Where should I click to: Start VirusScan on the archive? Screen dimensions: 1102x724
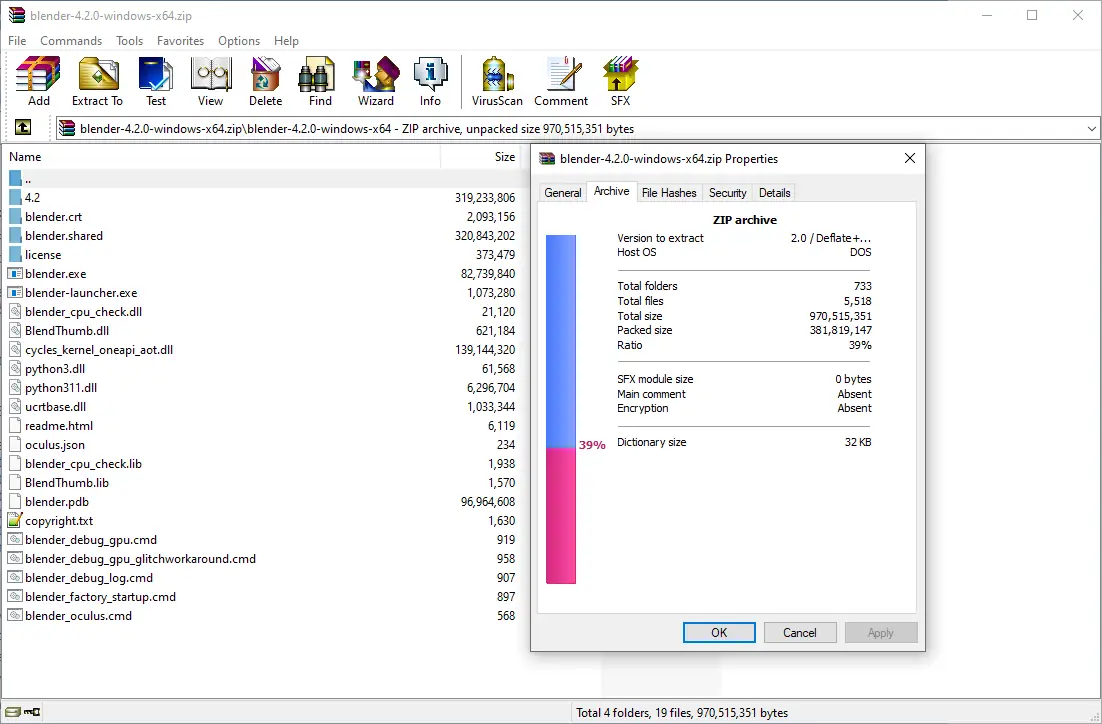(497, 82)
